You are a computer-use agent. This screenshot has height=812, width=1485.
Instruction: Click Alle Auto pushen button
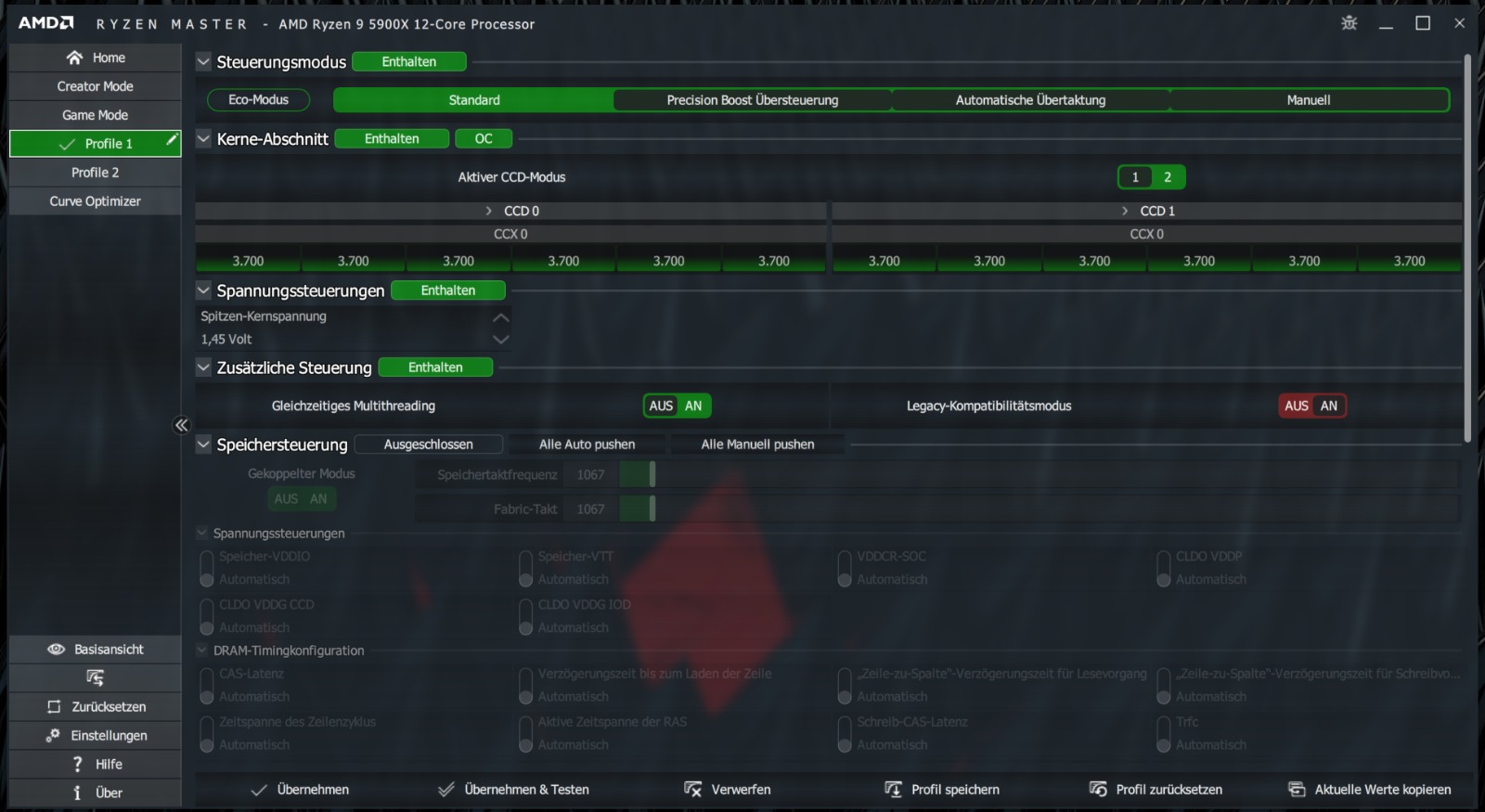(588, 445)
